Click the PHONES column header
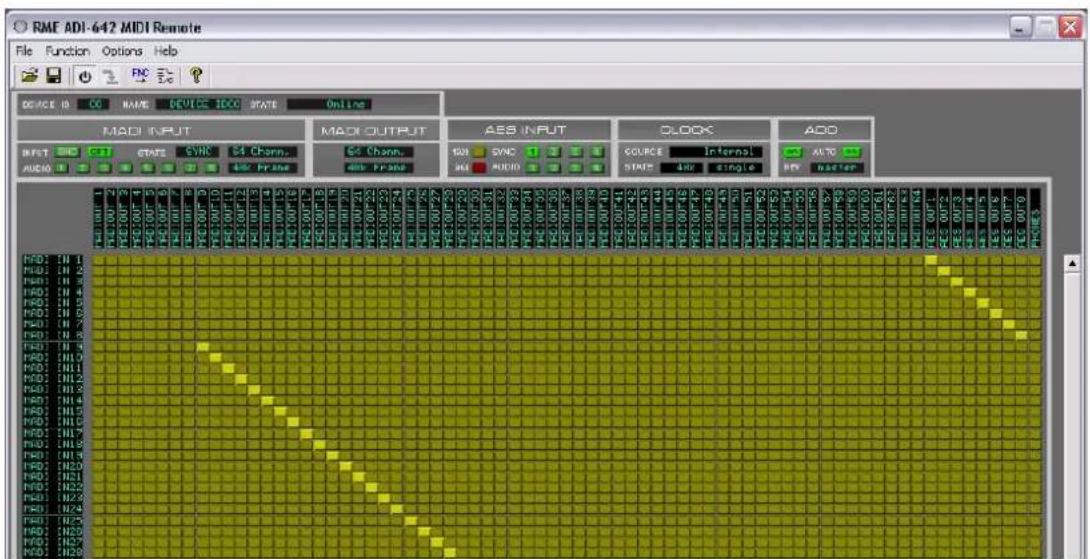Viewport: 1090px width, 559px height. pos(1034,218)
